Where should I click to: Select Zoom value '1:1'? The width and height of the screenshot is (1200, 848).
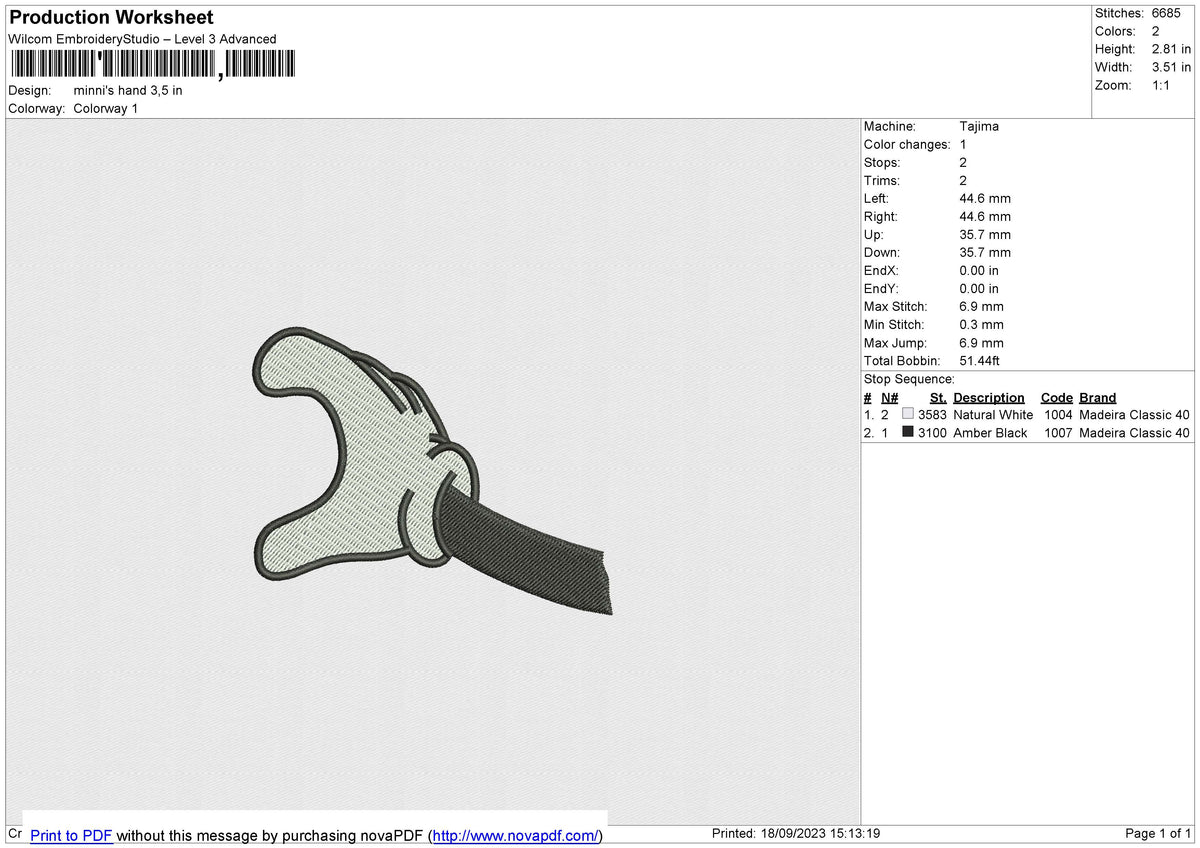(1162, 85)
